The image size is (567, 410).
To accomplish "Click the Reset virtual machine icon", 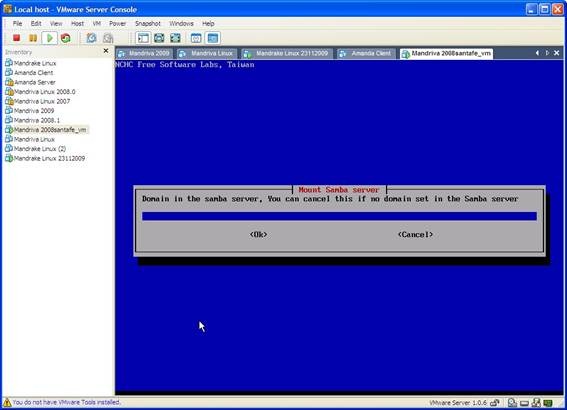I will [x=65, y=38].
